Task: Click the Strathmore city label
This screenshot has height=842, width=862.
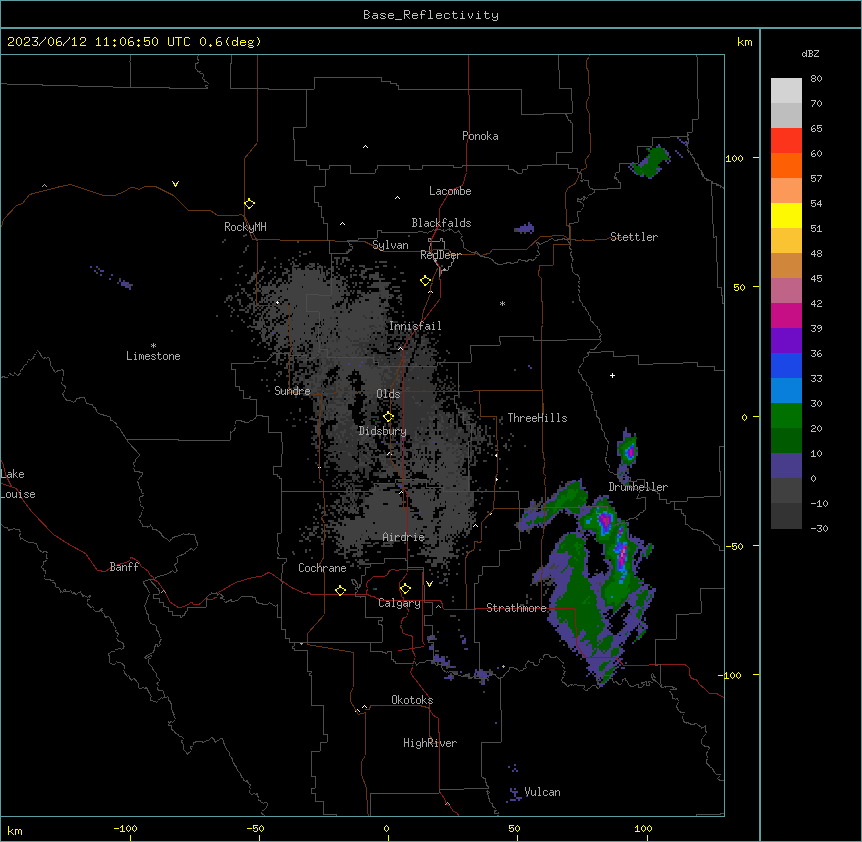Action: click(516, 608)
